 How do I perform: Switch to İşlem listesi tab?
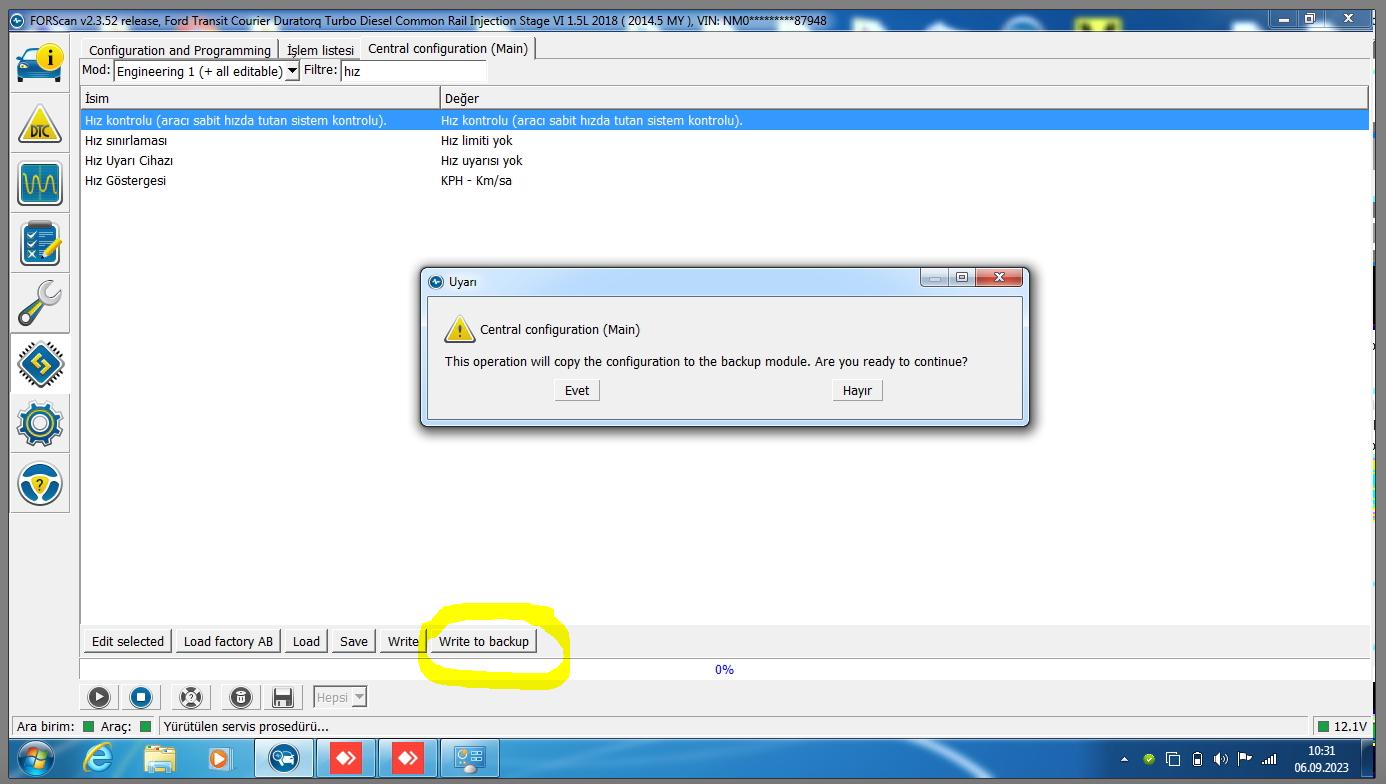click(x=320, y=50)
